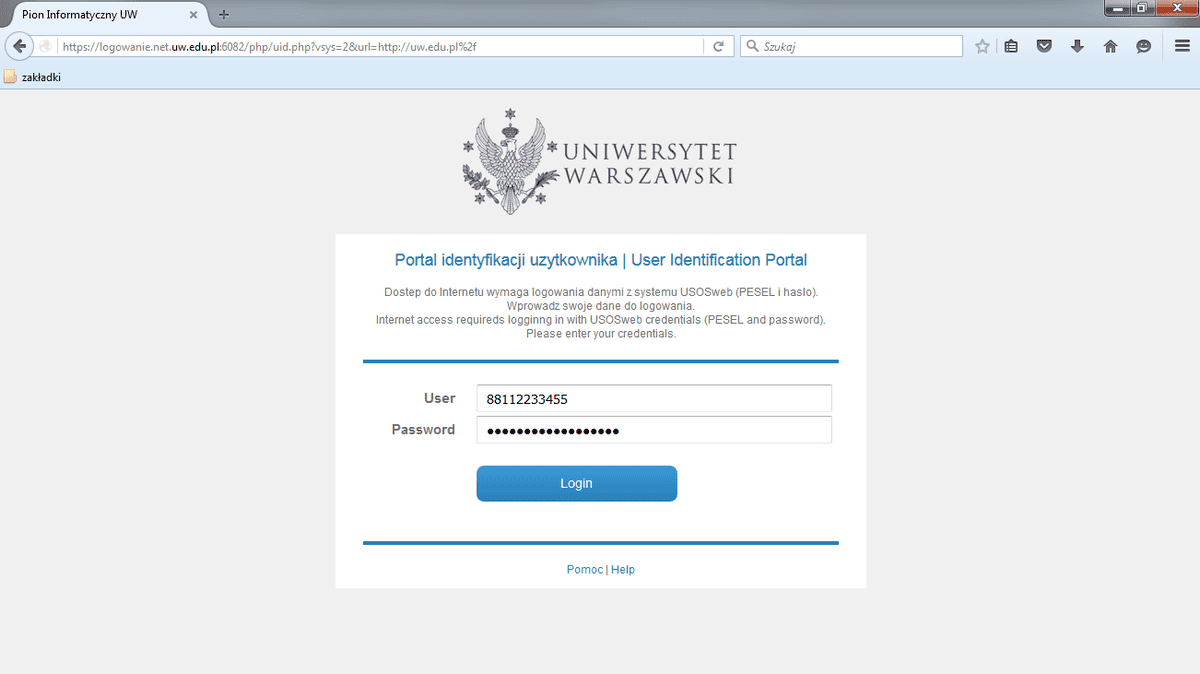Bookmark this page with the star icon
The height and width of the screenshot is (674, 1200).
(x=982, y=46)
